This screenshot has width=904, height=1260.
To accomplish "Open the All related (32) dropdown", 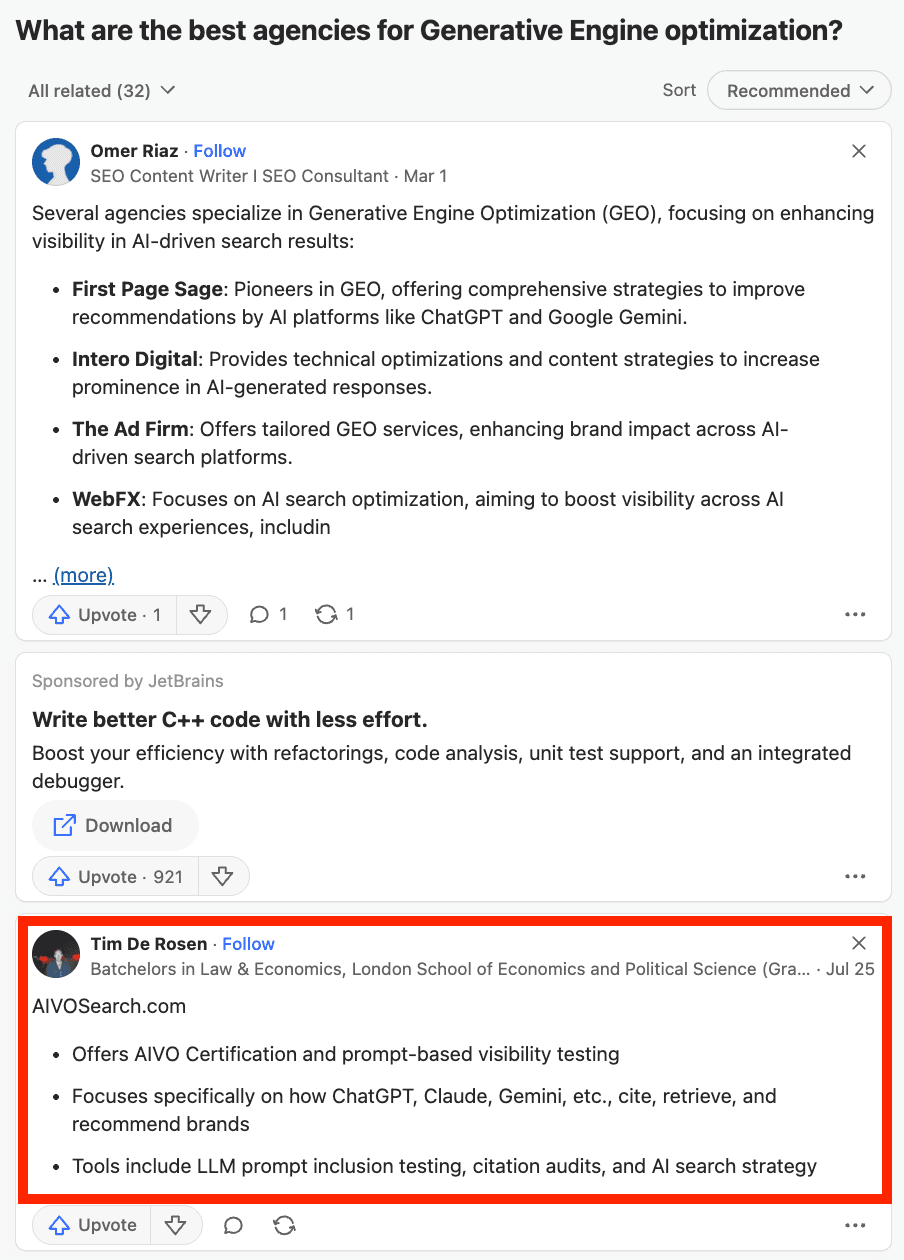I will point(102,91).
